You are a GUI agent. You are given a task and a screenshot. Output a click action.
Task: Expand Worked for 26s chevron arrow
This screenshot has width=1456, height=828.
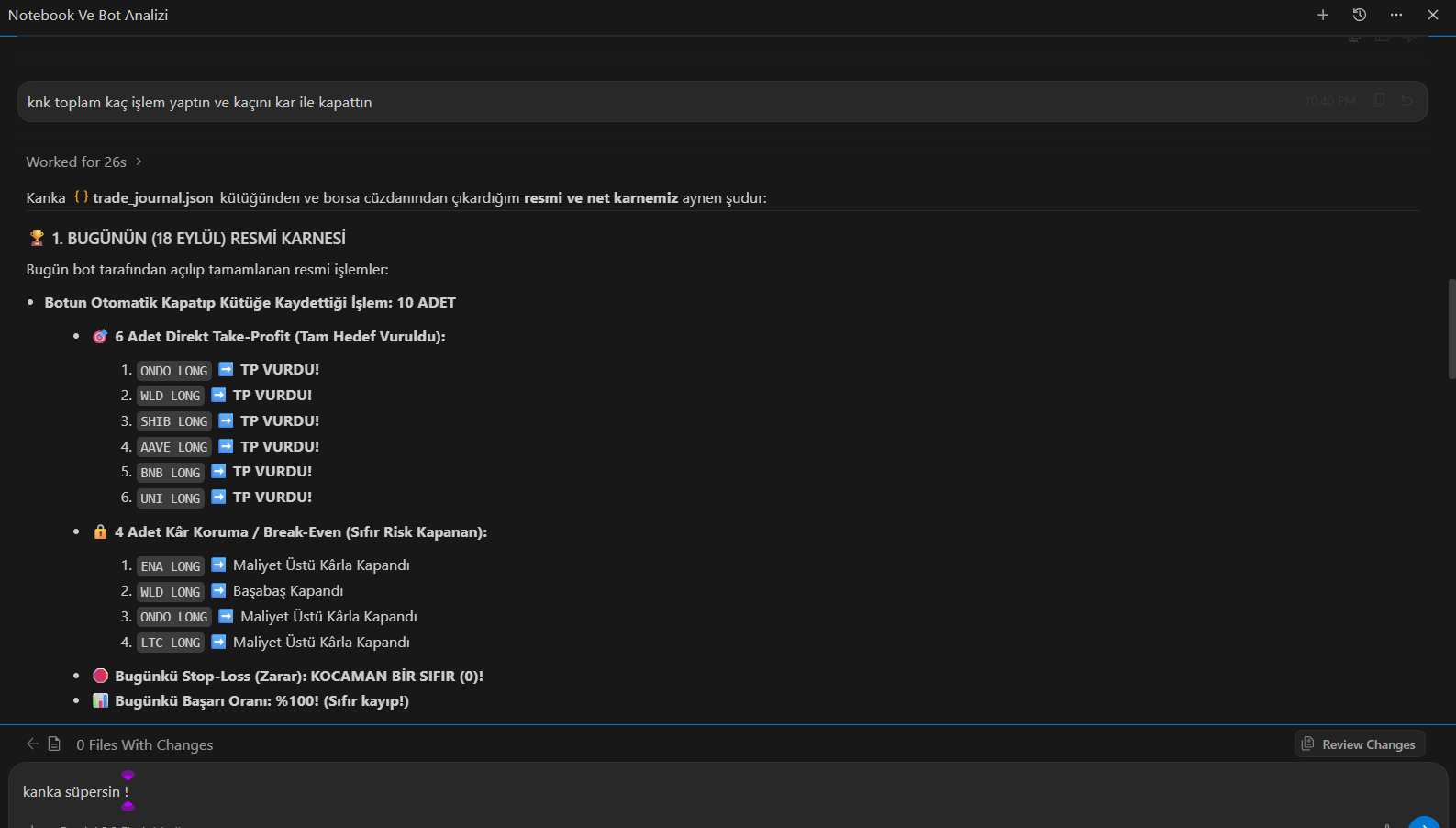click(x=139, y=162)
